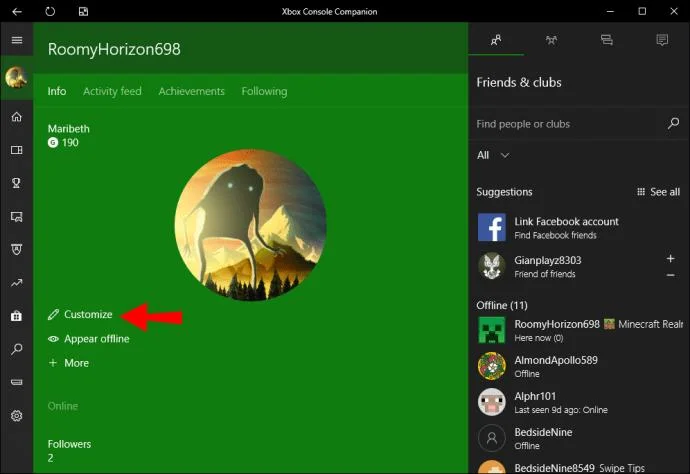
Task: Open Alphr101 in friends list
Action: 579,402
